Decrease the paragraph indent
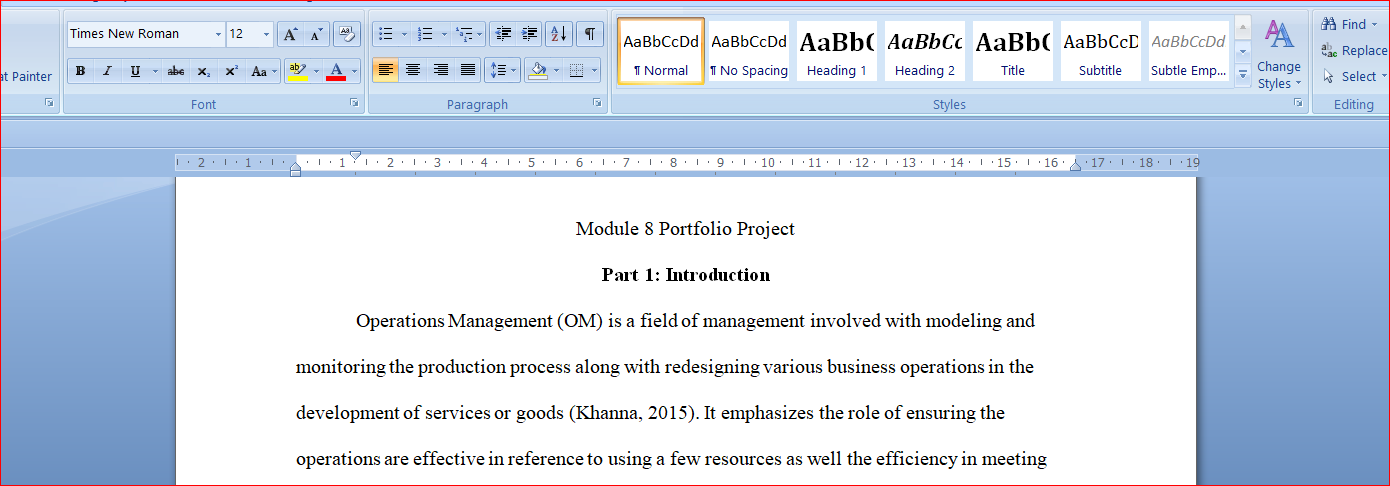The height and width of the screenshot is (486, 1390). [503, 34]
